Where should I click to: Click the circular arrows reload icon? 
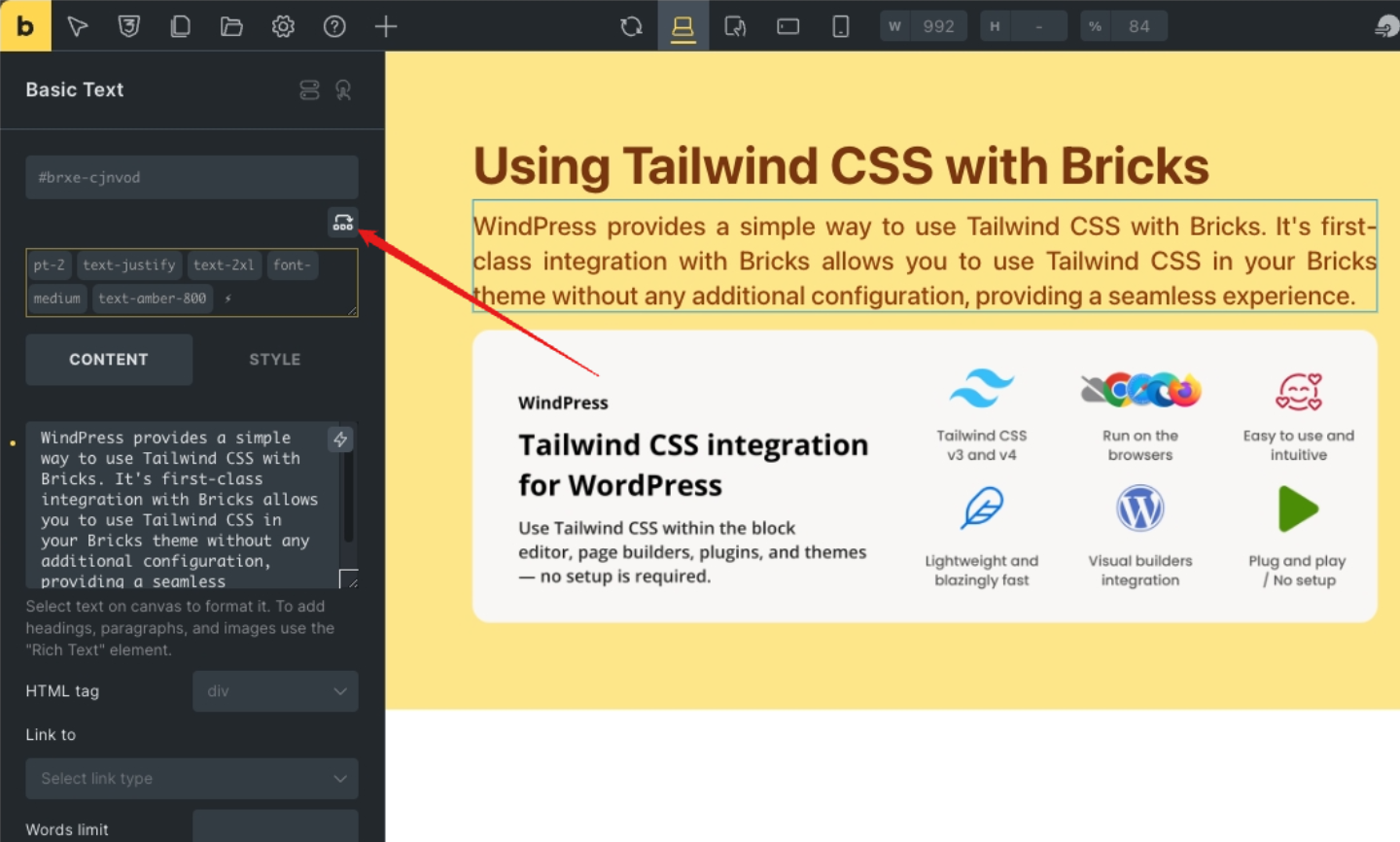point(632,26)
